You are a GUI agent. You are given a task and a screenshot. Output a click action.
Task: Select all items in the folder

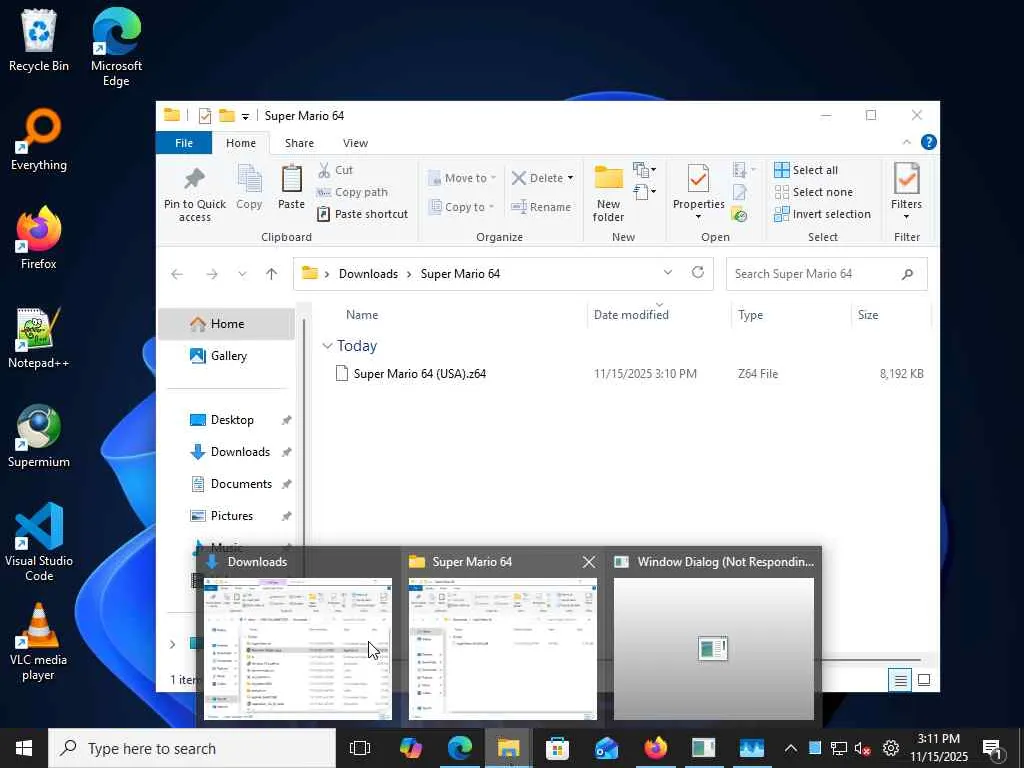pos(807,170)
